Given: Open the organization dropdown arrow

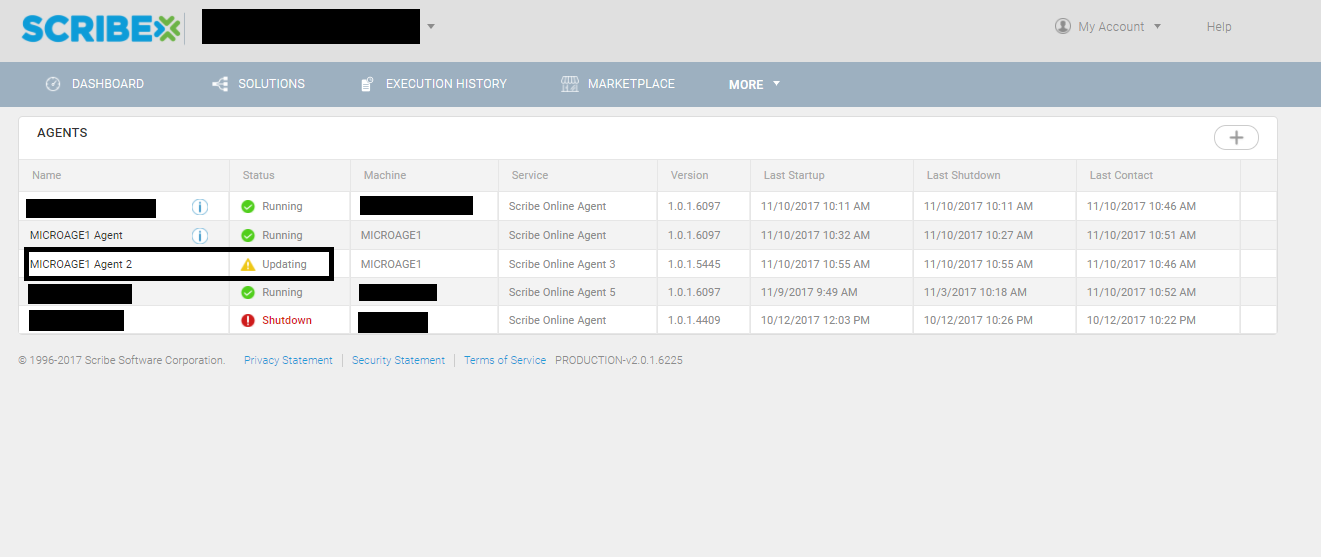Looking at the screenshot, I should tap(431, 27).
